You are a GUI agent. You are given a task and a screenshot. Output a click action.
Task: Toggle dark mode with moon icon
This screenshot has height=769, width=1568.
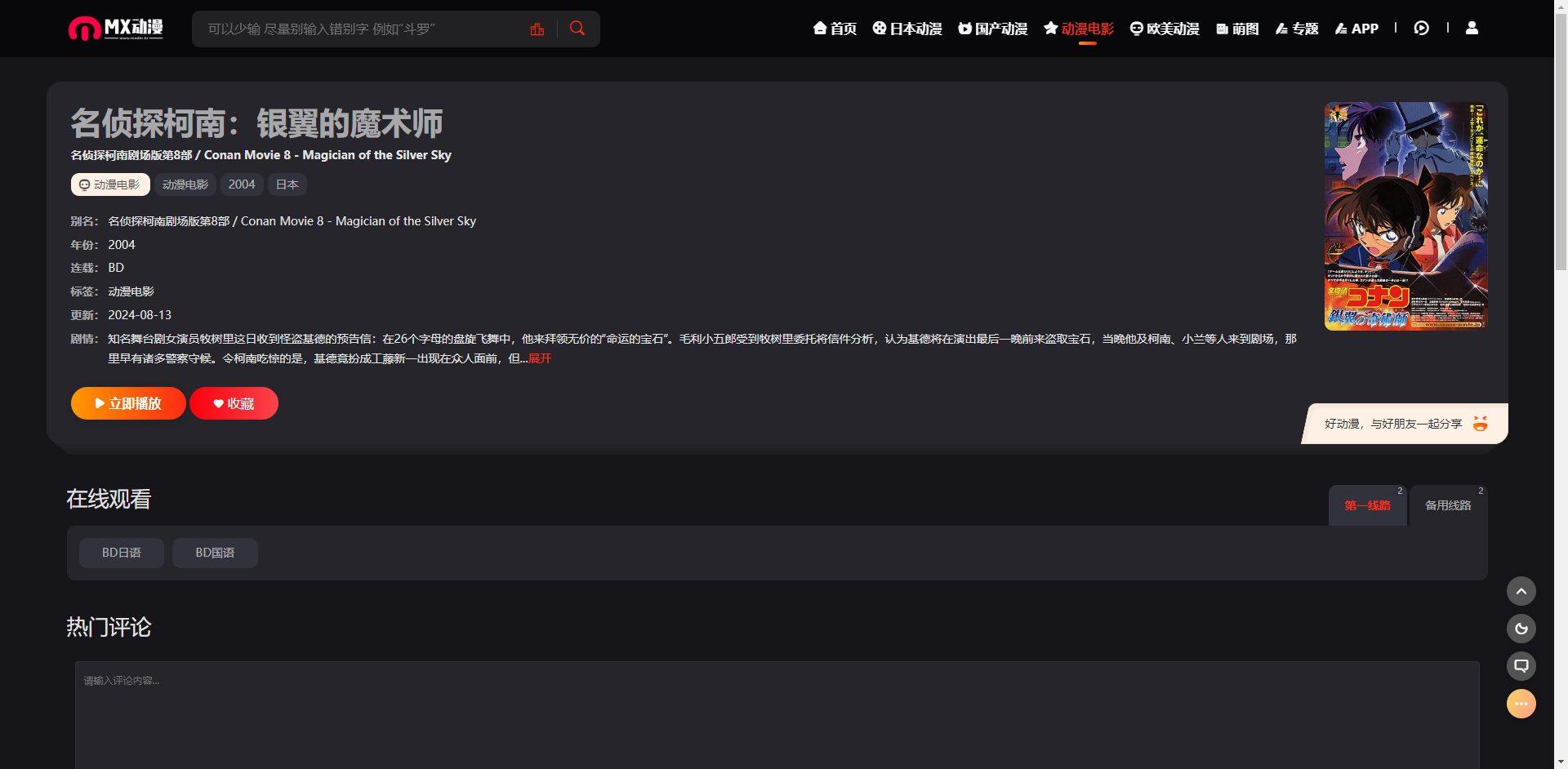tap(1521, 629)
